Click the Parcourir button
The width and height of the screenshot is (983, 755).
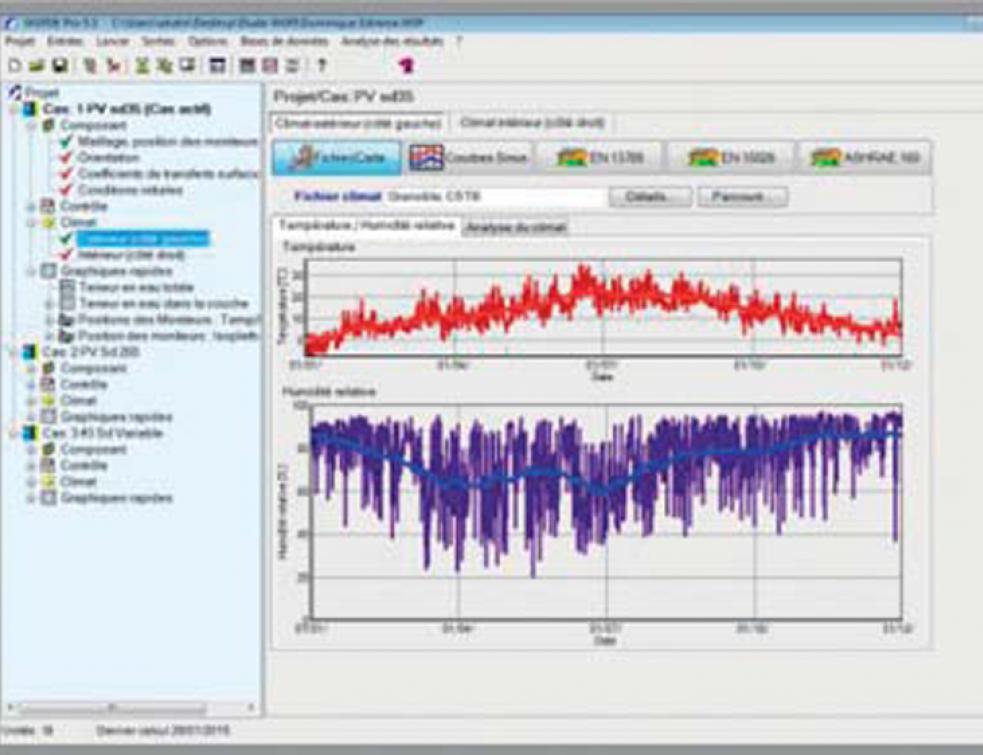(742, 197)
